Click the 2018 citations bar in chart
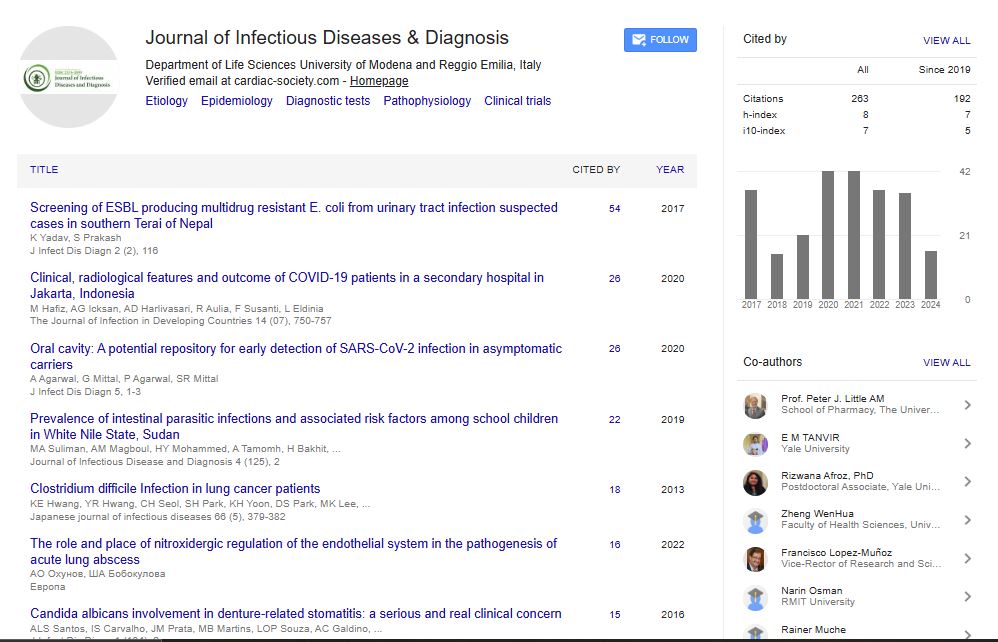 coord(777,277)
